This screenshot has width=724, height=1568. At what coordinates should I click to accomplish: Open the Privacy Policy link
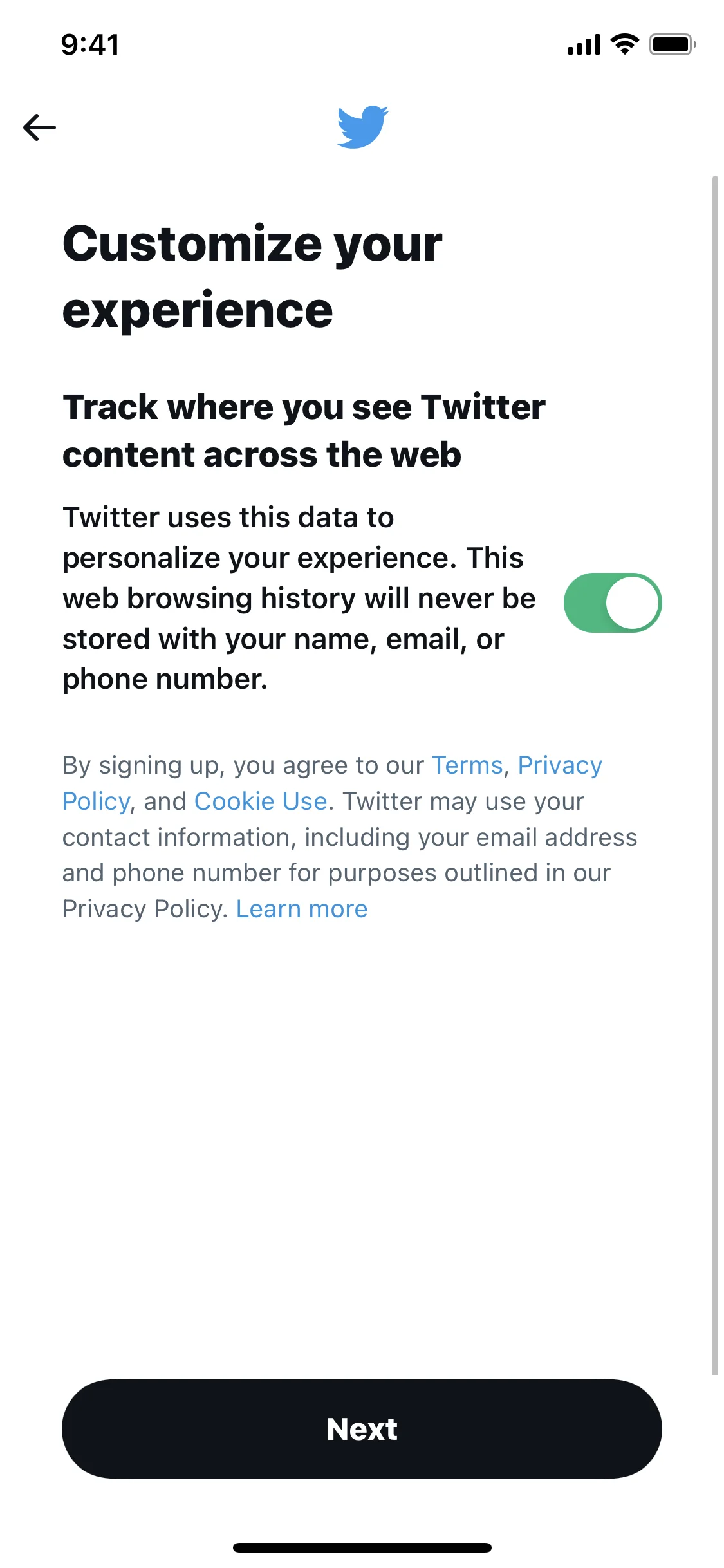pyautogui.click(x=559, y=766)
